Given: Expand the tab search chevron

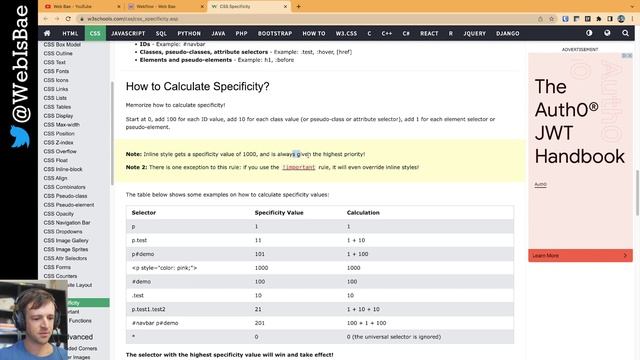Looking at the screenshot, I should point(632,7).
